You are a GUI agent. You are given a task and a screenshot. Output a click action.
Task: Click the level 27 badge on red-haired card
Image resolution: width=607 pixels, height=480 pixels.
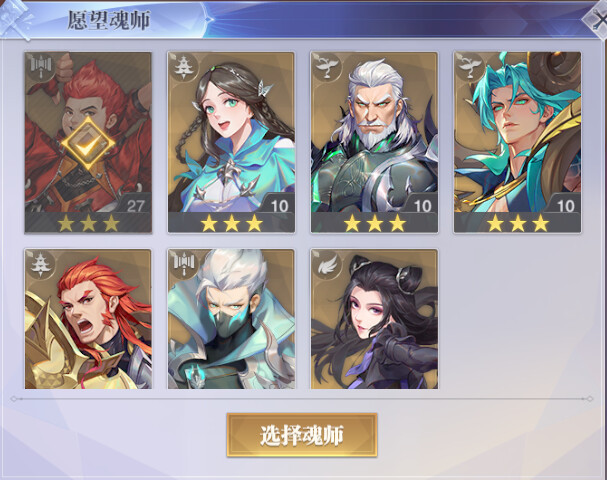(135, 205)
